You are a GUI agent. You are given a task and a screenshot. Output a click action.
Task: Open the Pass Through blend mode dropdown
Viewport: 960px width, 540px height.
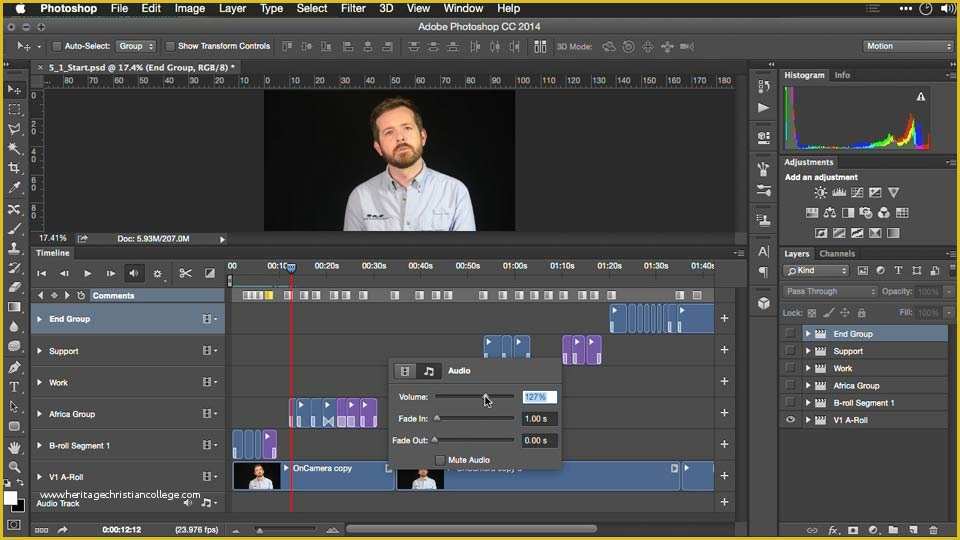pos(830,291)
